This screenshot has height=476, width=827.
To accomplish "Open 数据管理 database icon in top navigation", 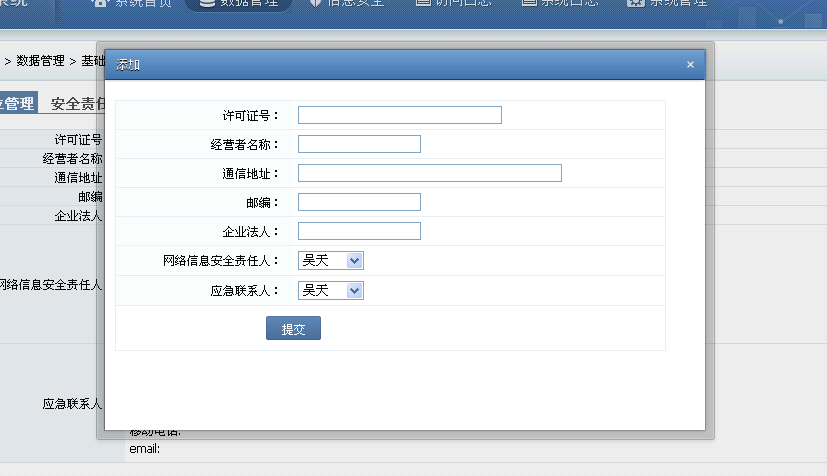I will (207, 3).
